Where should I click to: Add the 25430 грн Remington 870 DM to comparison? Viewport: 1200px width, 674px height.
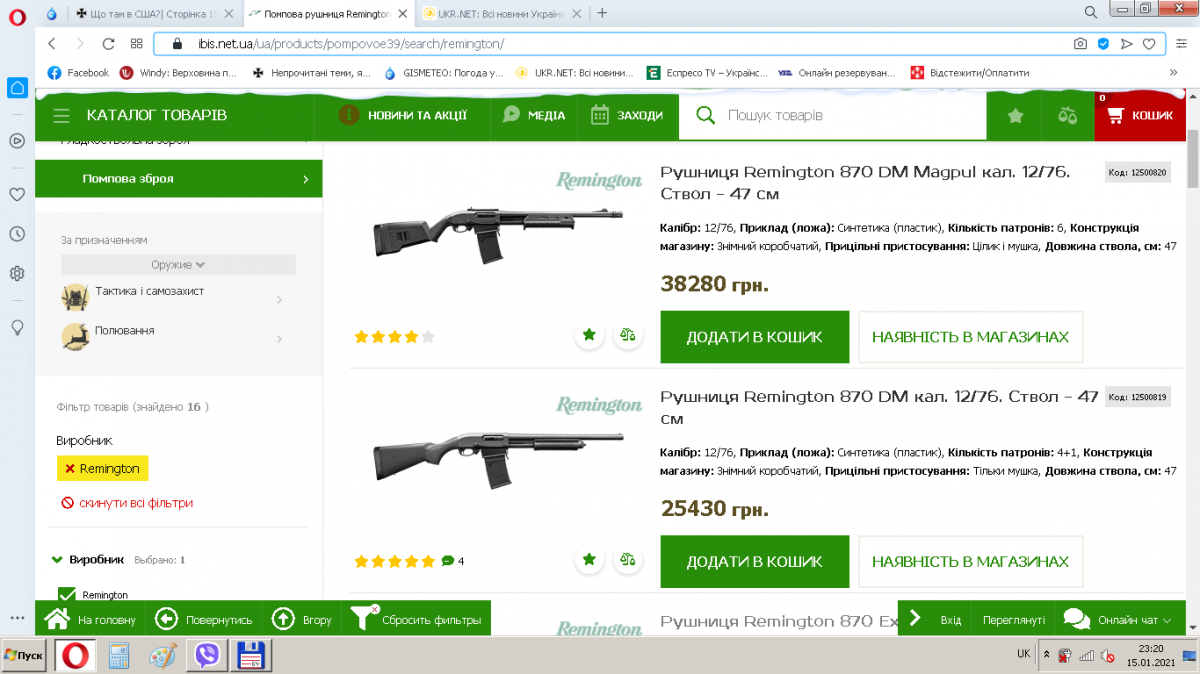(627, 559)
